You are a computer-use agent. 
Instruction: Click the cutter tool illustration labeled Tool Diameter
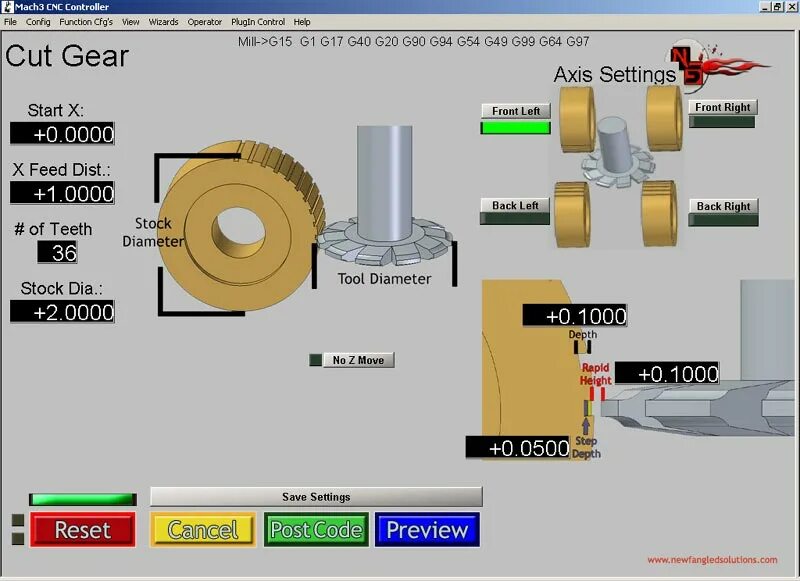click(385, 196)
